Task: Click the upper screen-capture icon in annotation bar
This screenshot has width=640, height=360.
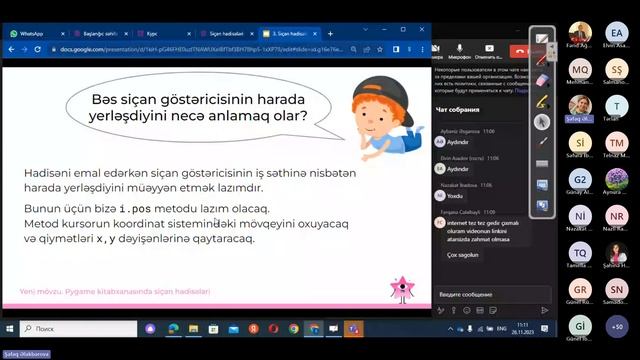Action: coord(542,184)
